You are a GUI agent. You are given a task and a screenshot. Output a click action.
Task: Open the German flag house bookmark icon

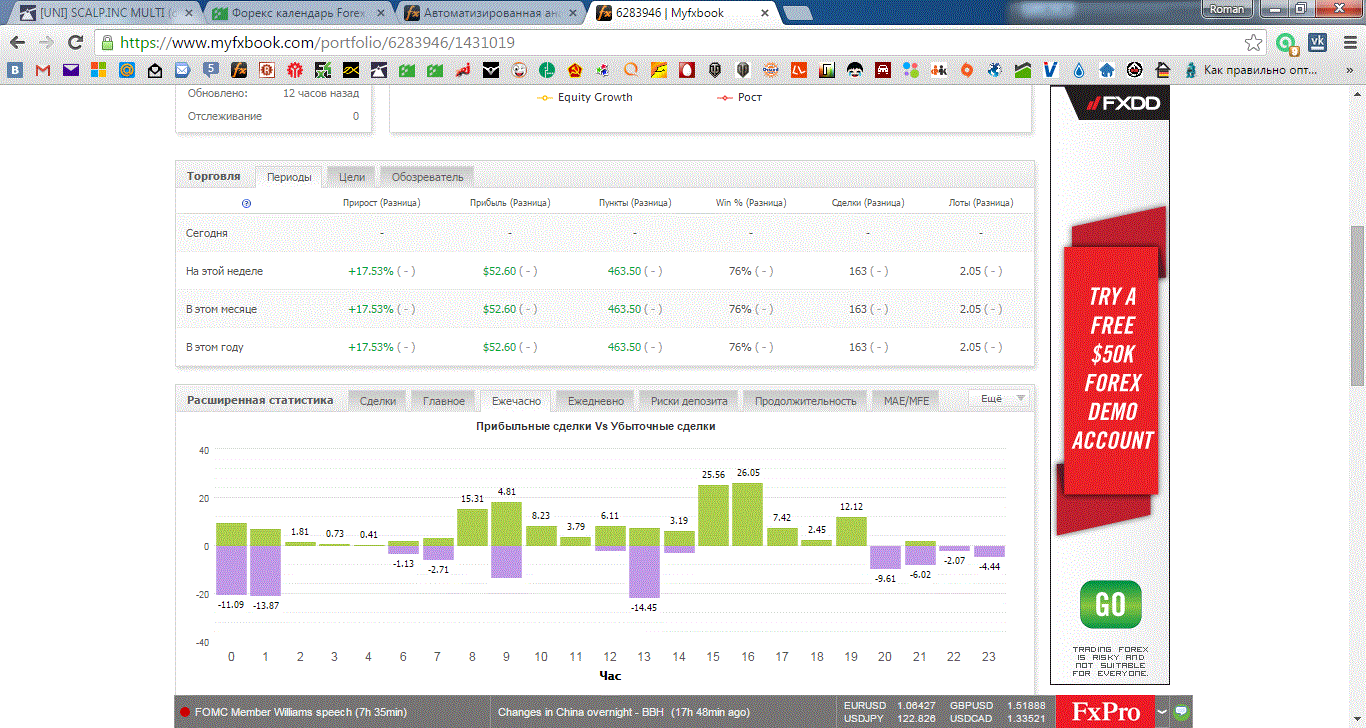click(x=1162, y=71)
